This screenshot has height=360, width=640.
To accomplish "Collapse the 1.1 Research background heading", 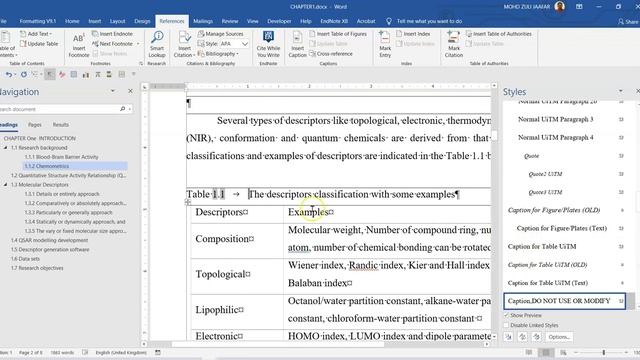I will click(x=6, y=148).
